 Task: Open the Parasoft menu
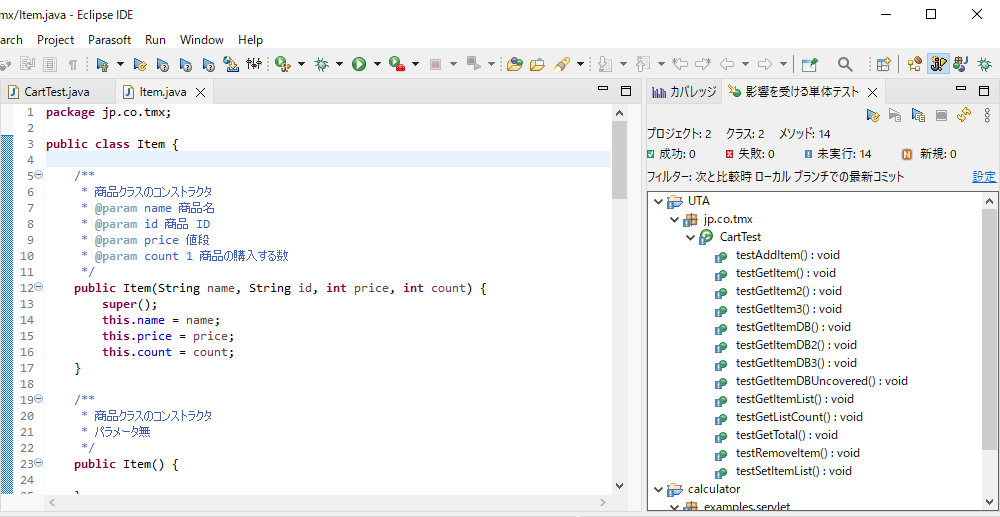(109, 40)
